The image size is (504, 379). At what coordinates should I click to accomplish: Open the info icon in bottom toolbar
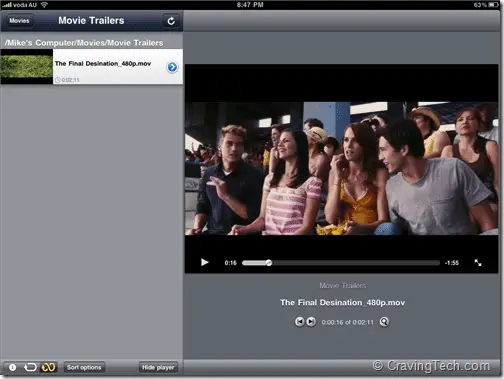12,367
